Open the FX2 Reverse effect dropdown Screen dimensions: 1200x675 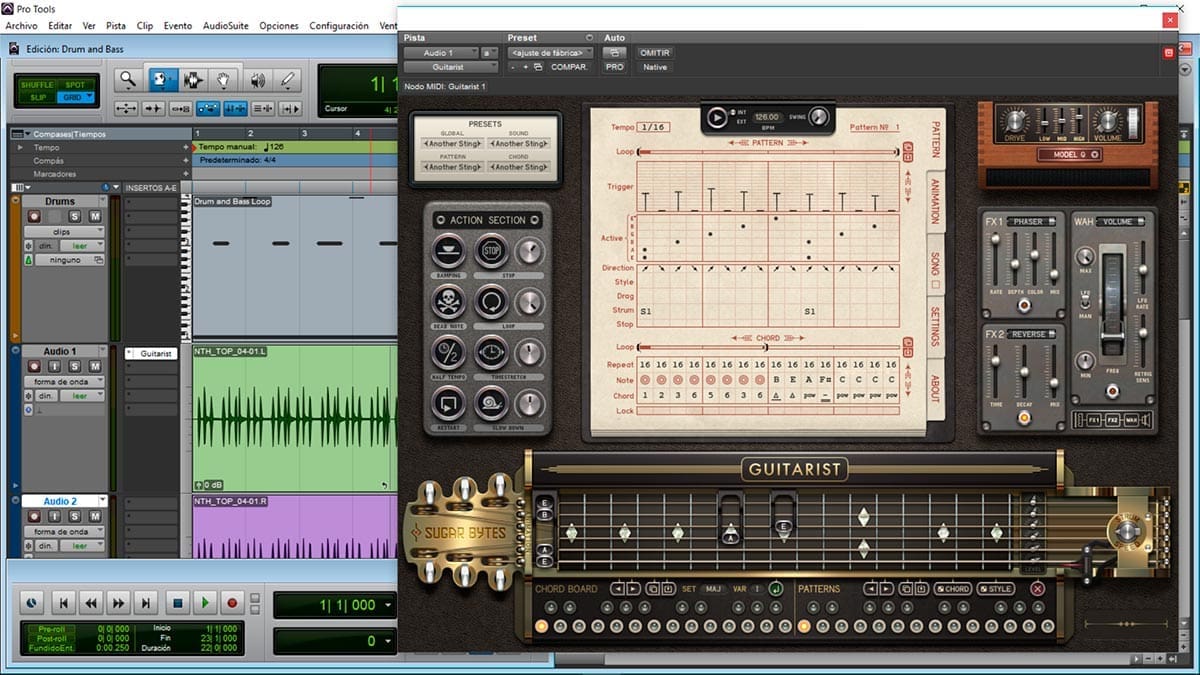click(x=1032, y=334)
